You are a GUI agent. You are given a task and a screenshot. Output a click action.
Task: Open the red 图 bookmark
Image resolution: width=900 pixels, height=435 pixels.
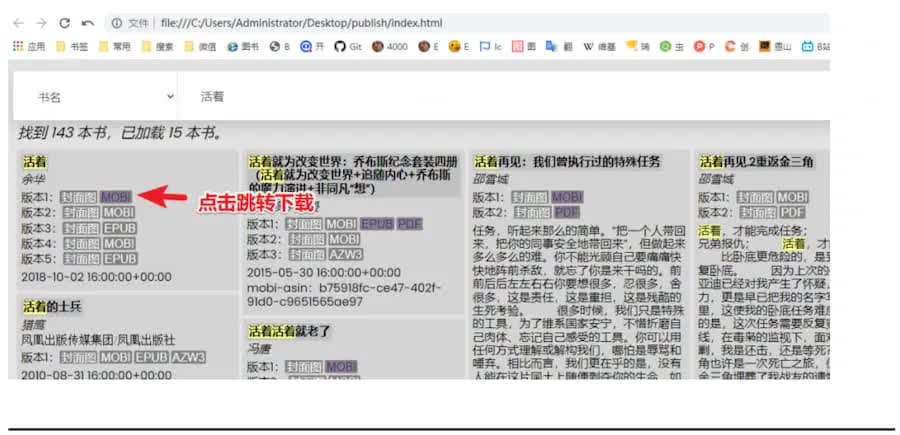pyautogui.click(x=523, y=46)
